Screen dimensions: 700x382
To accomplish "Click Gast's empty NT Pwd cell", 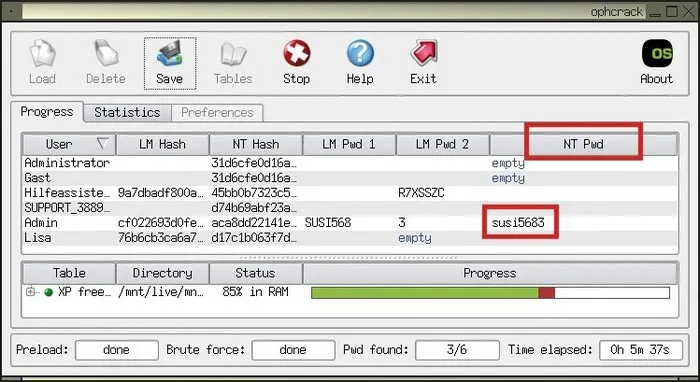I will tap(508, 179).
